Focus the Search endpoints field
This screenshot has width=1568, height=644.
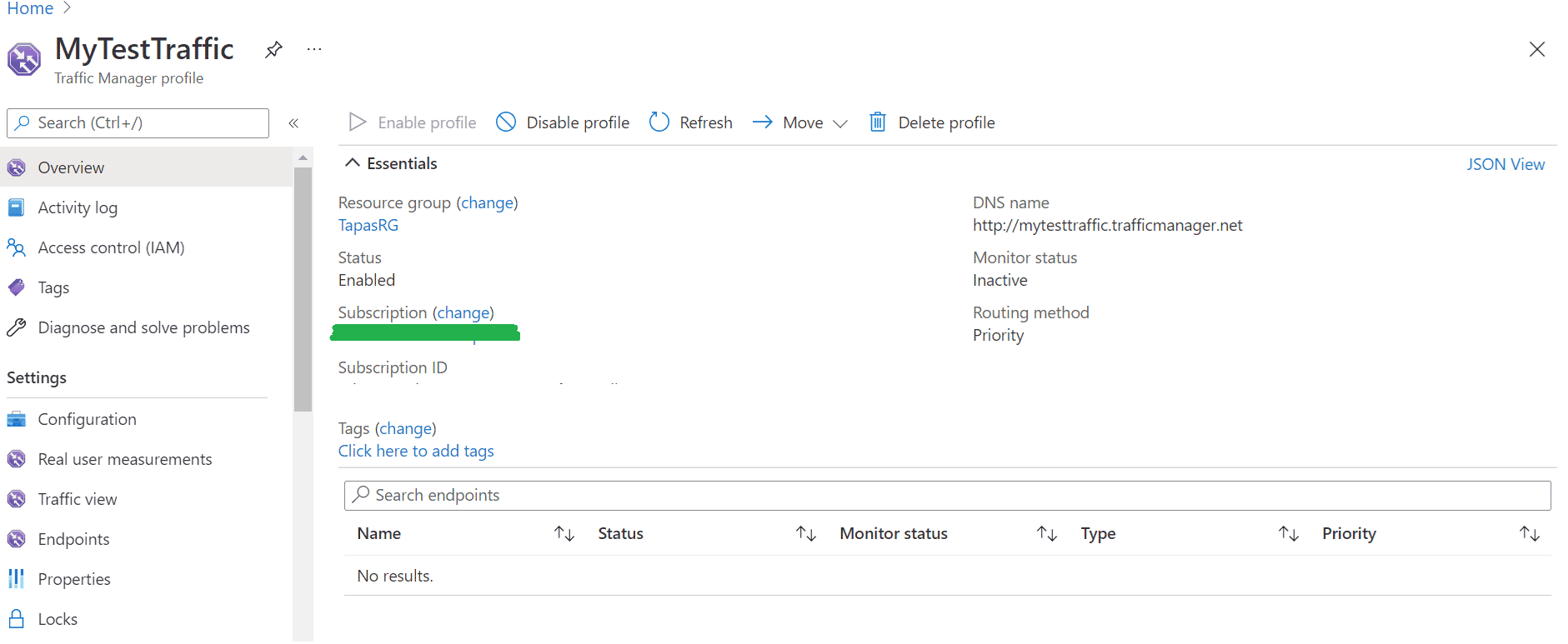click(947, 495)
